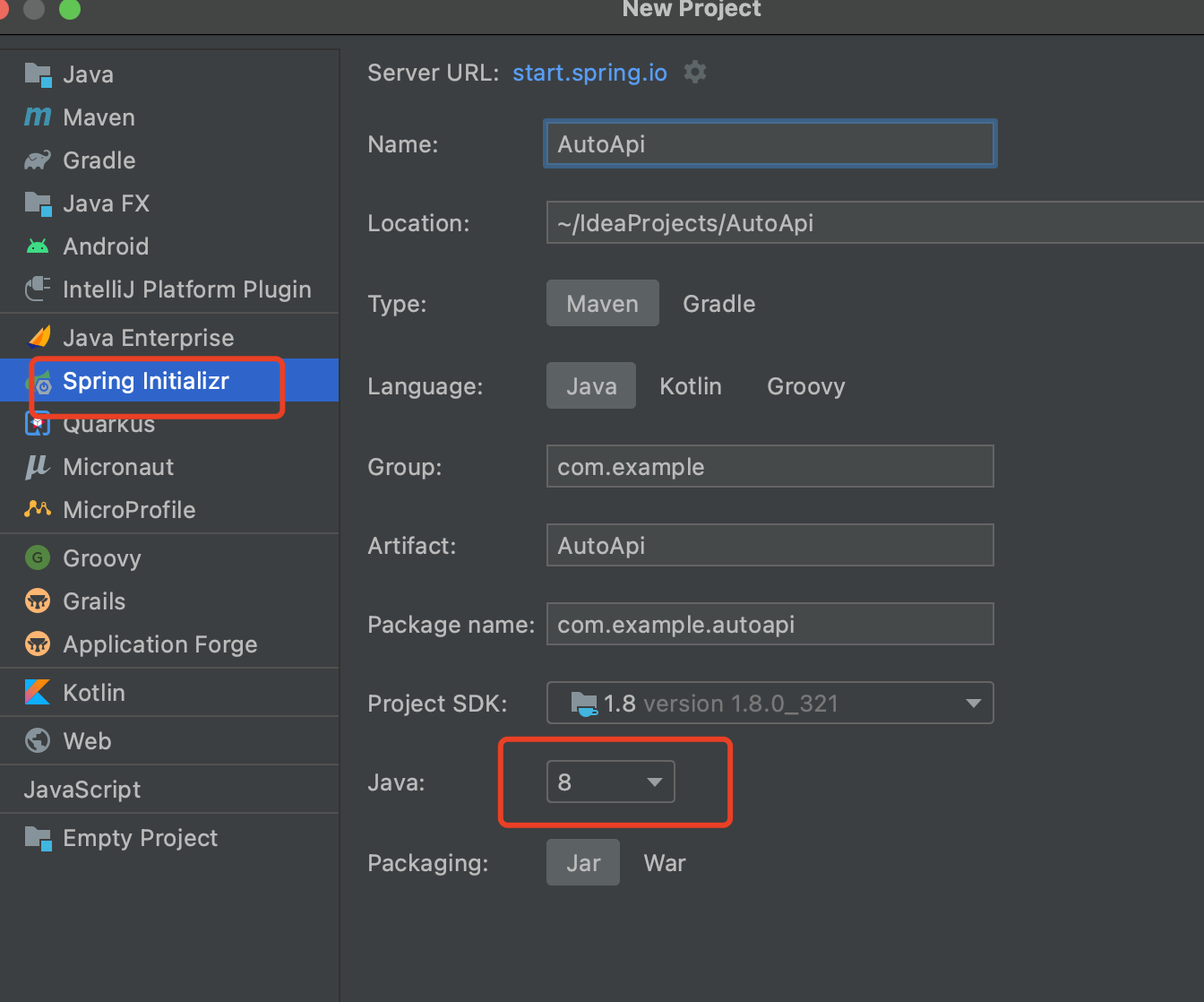Screen dimensions: 1204x1002
Task: Click the Java Enterprise flame icon
Action: (x=39, y=337)
